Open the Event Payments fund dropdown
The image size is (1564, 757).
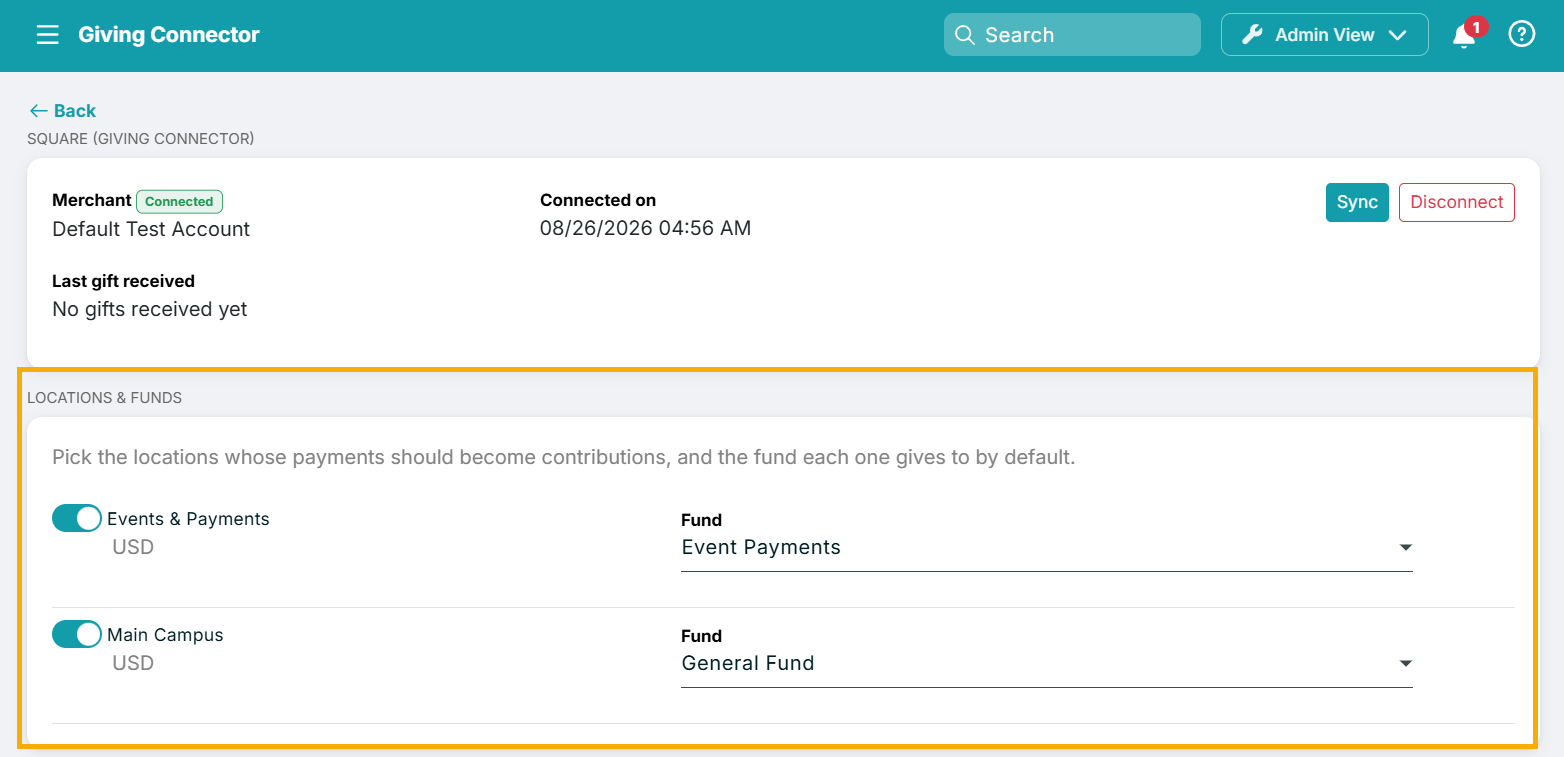1046,548
